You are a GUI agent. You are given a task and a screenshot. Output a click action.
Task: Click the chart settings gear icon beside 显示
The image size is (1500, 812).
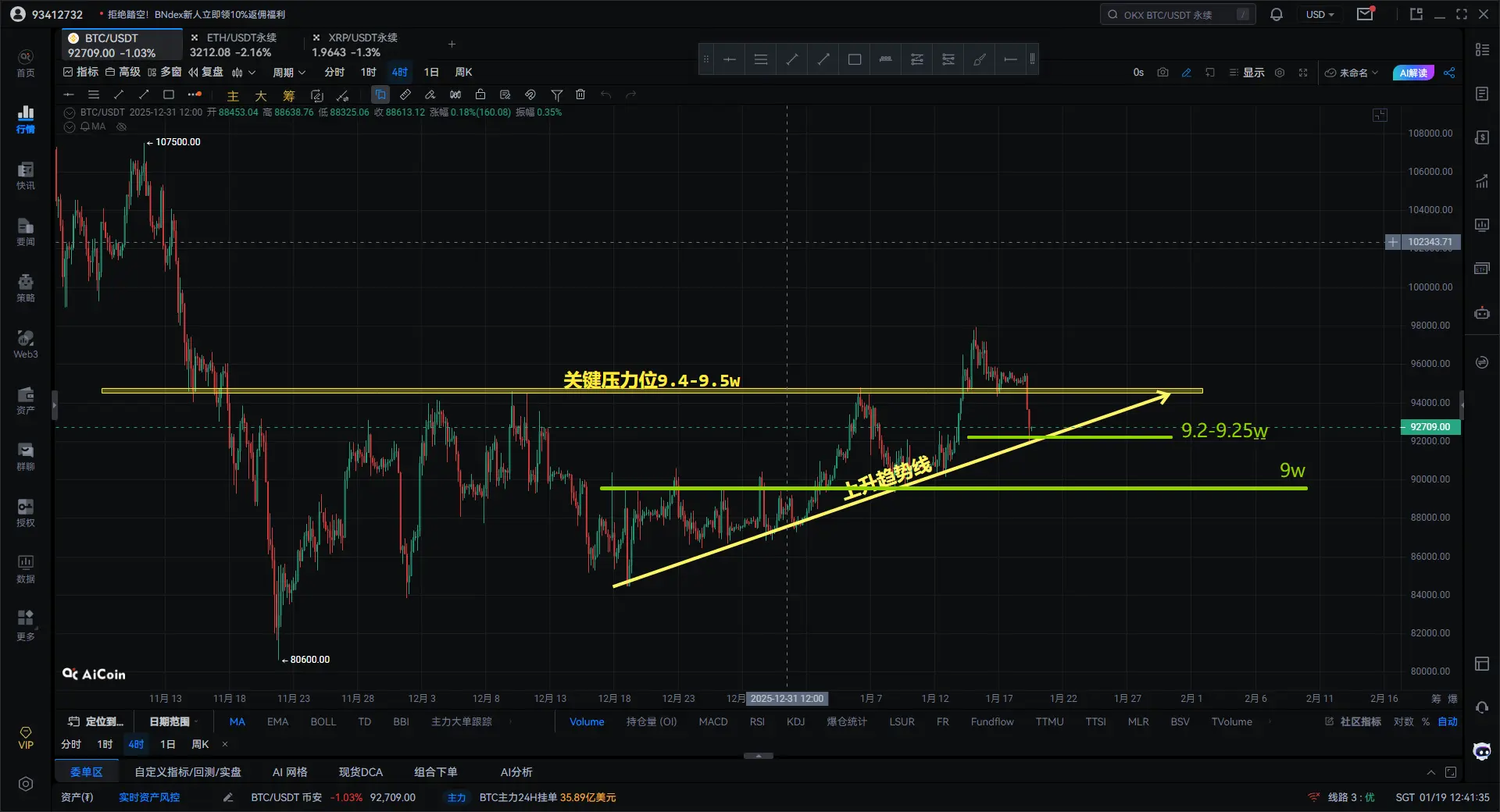[1280, 73]
